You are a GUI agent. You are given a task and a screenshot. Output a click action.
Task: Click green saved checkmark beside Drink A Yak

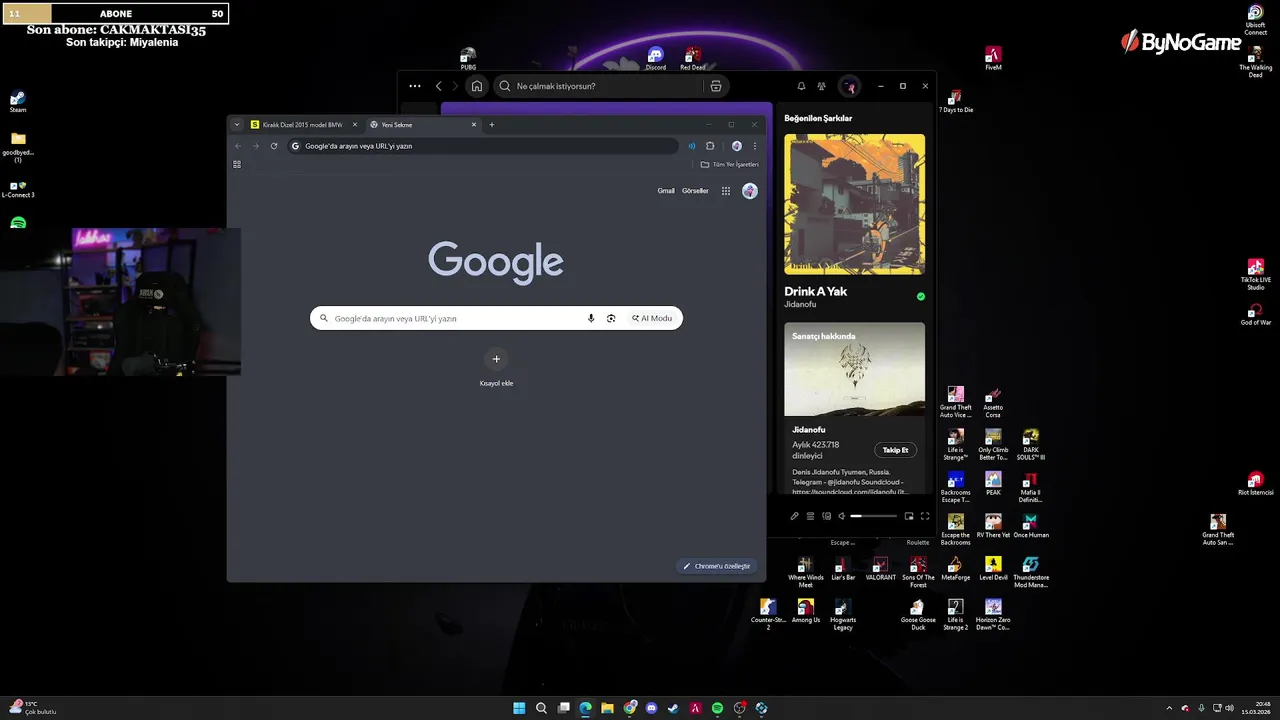pyautogui.click(x=921, y=296)
